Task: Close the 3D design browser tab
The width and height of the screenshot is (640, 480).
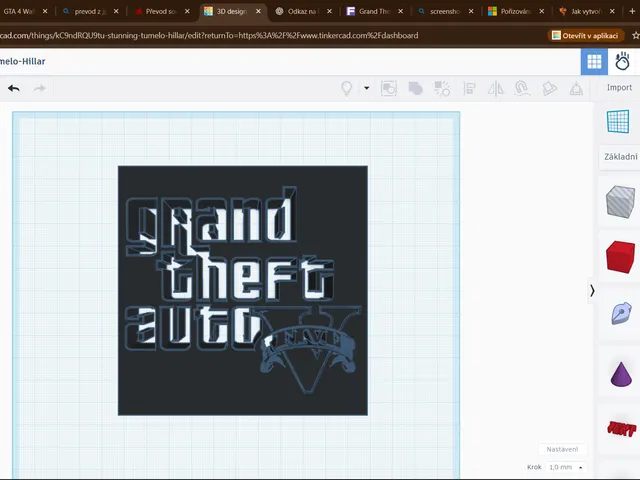Action: coord(258,11)
